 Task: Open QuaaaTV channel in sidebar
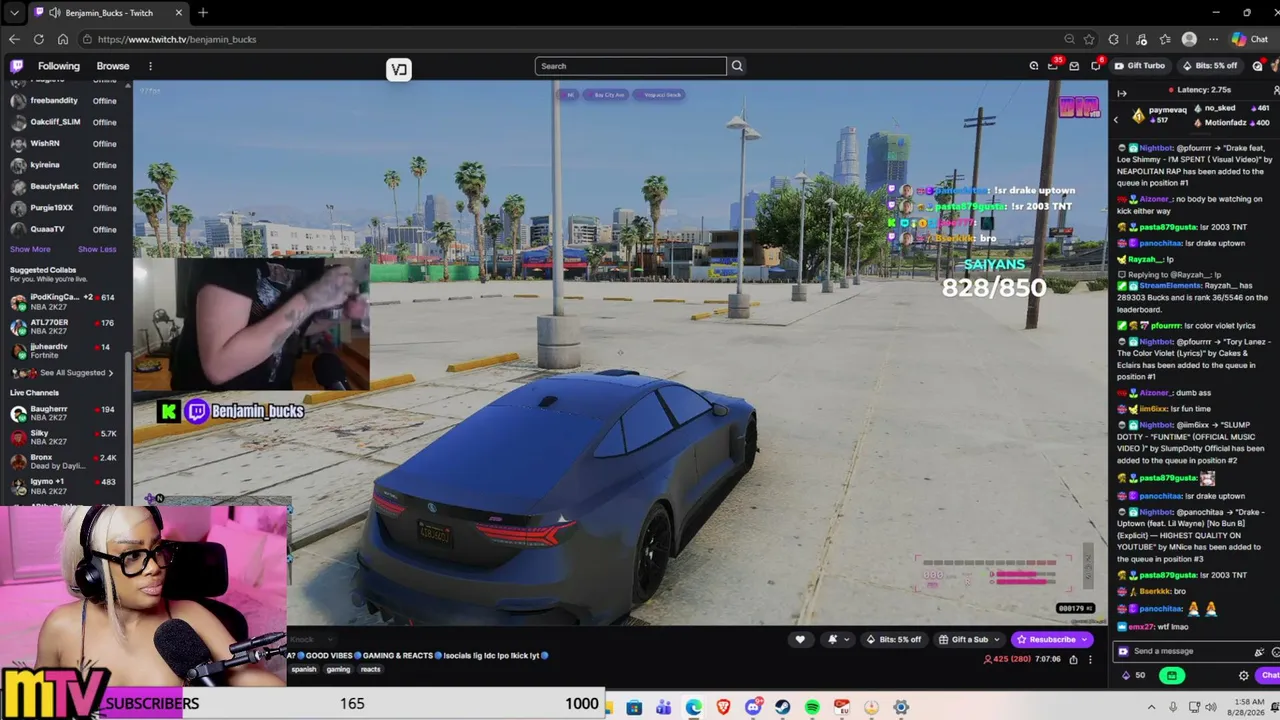64,229
